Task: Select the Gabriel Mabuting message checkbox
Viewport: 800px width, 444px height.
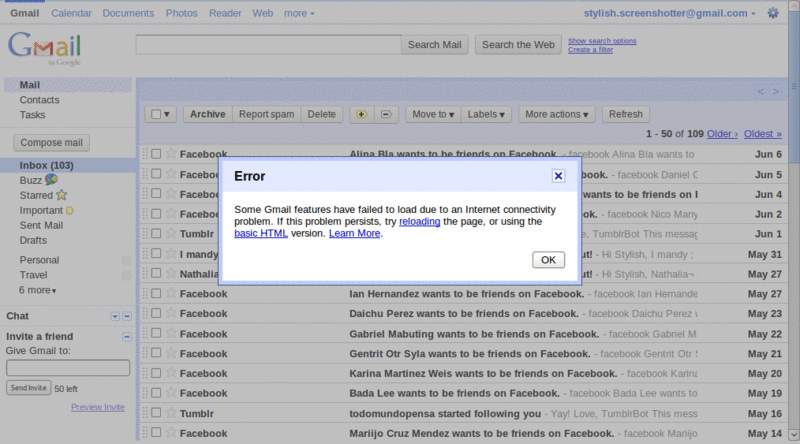Action: pyautogui.click(x=156, y=333)
